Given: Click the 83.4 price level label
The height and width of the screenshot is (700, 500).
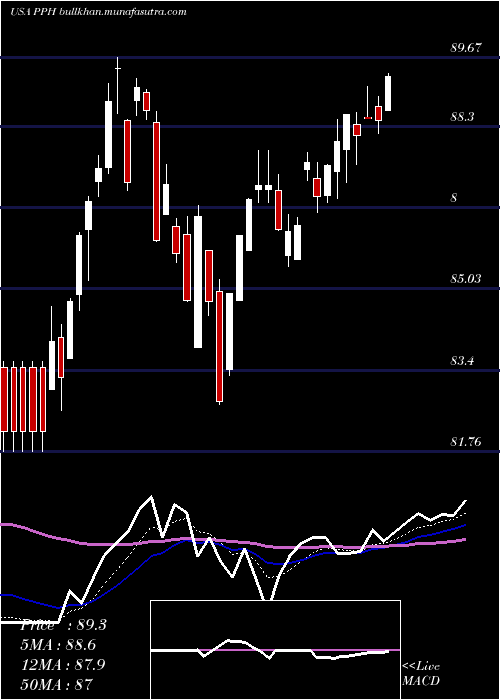Looking at the screenshot, I should (x=464, y=361).
